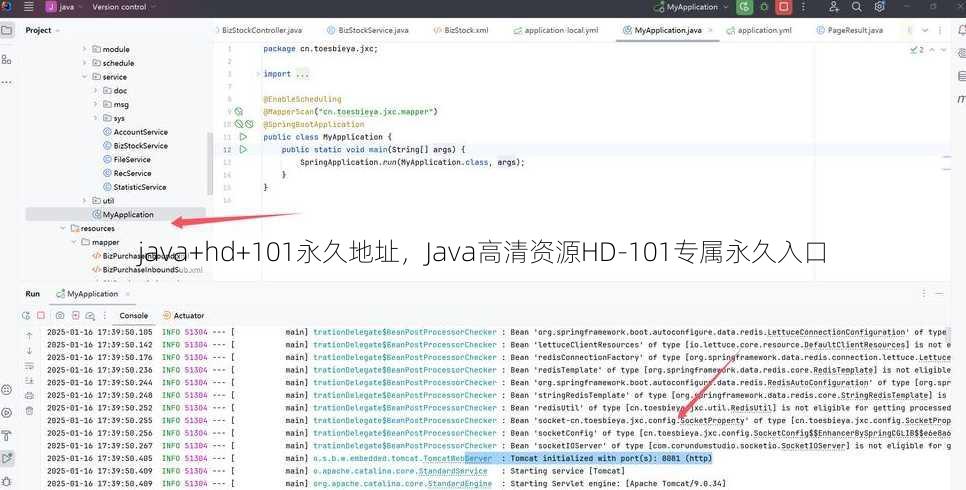The width and height of the screenshot is (966, 490).
Task: Click the console scroll-up arrow icon
Action: coord(29,336)
